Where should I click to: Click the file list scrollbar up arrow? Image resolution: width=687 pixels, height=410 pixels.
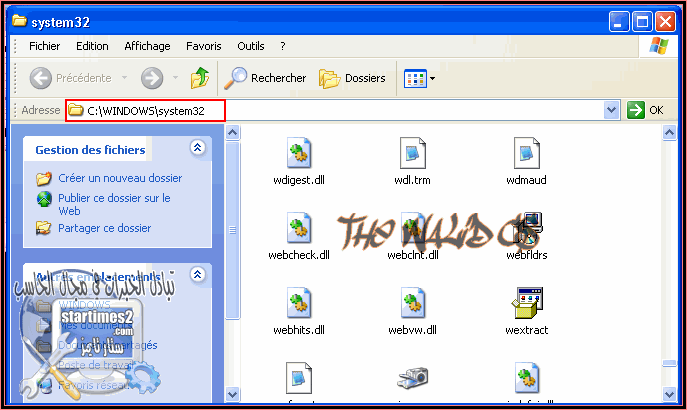(669, 132)
